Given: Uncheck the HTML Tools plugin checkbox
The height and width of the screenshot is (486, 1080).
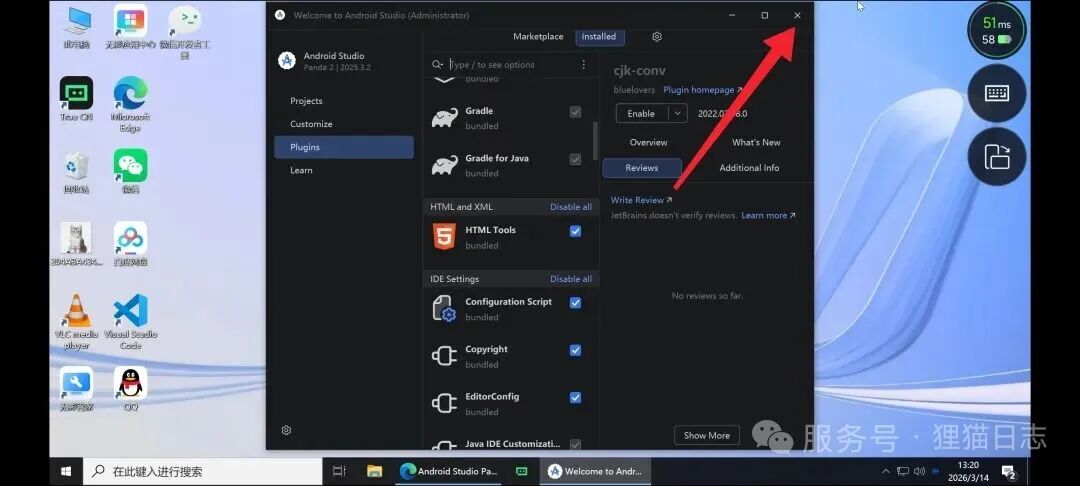Looking at the screenshot, I should (575, 231).
